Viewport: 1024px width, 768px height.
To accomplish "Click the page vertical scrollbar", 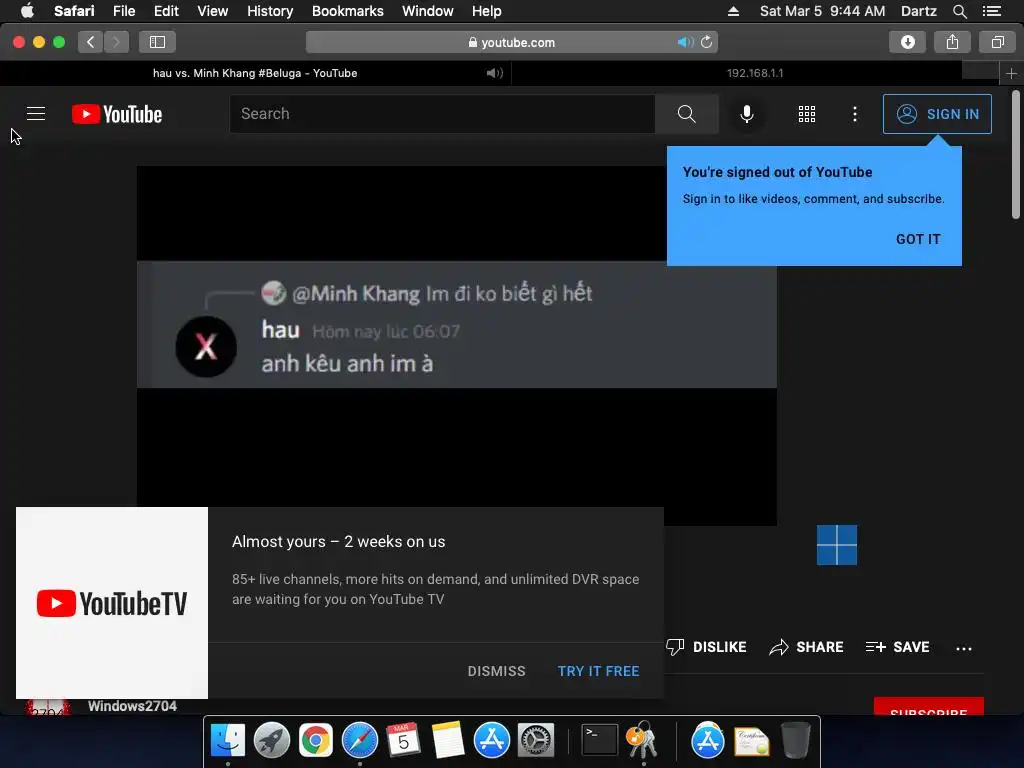I will click(x=1016, y=155).
